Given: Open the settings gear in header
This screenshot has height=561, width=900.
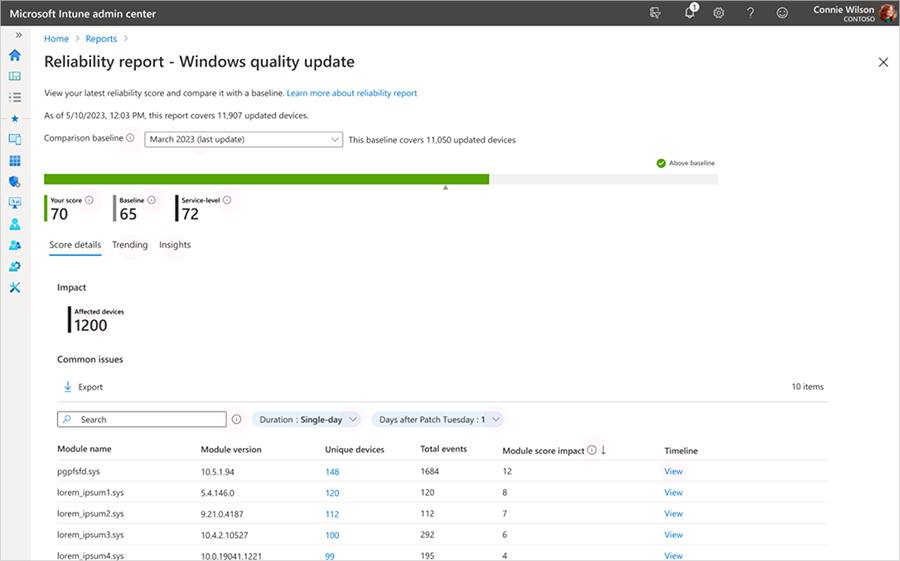Looking at the screenshot, I should coord(719,13).
